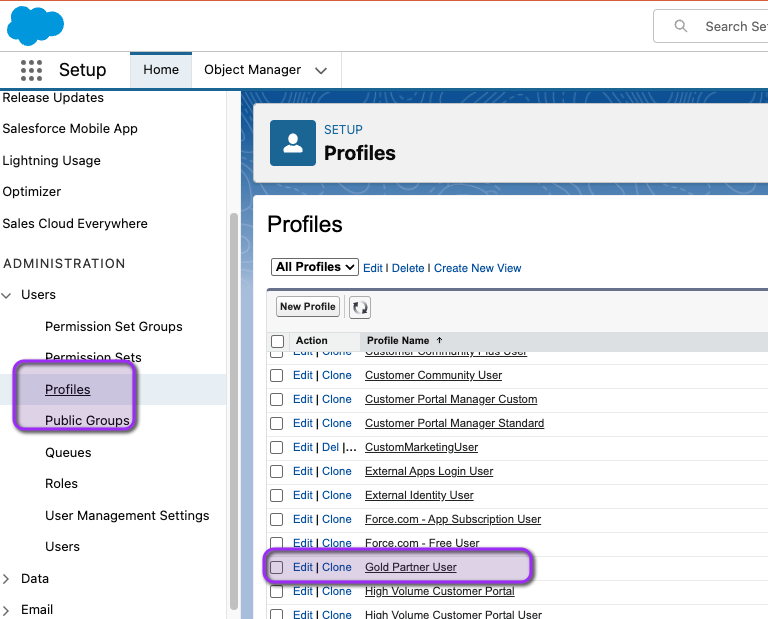Click the Delete view link
Image resolution: width=768 pixels, height=619 pixels.
[x=408, y=268]
